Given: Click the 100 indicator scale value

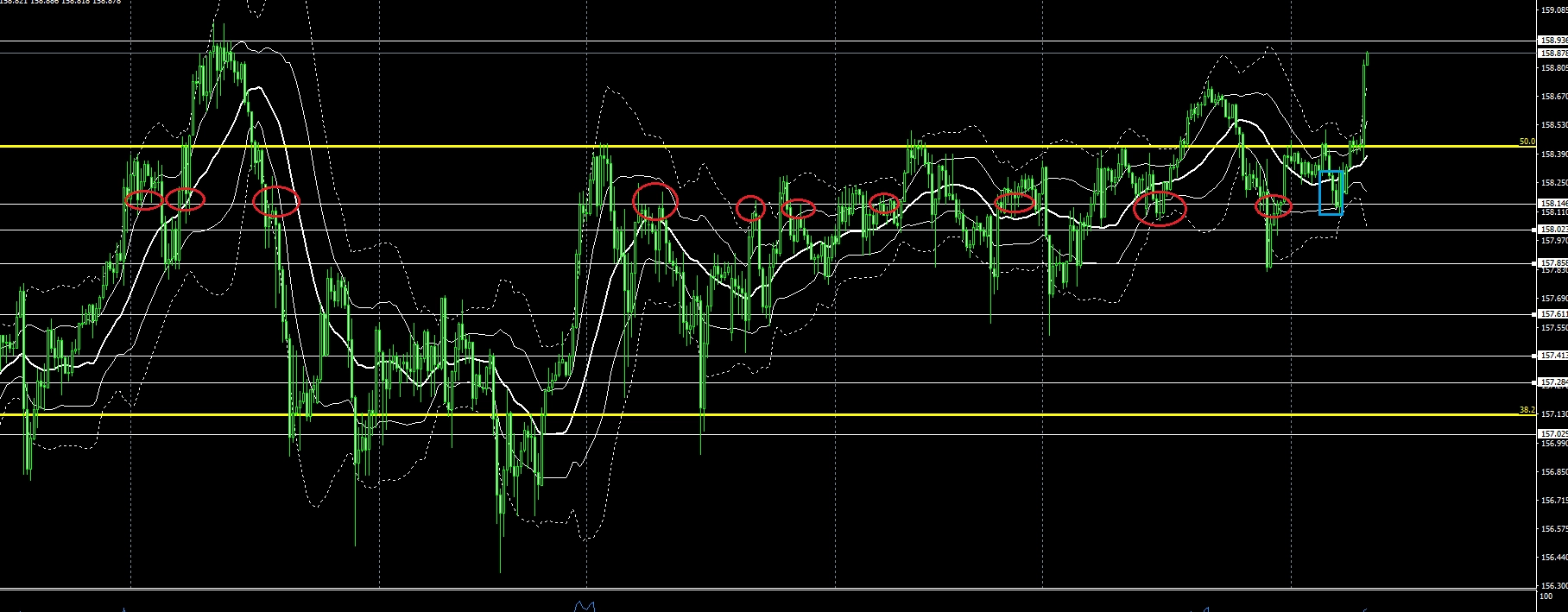Looking at the screenshot, I should click(1546, 596).
